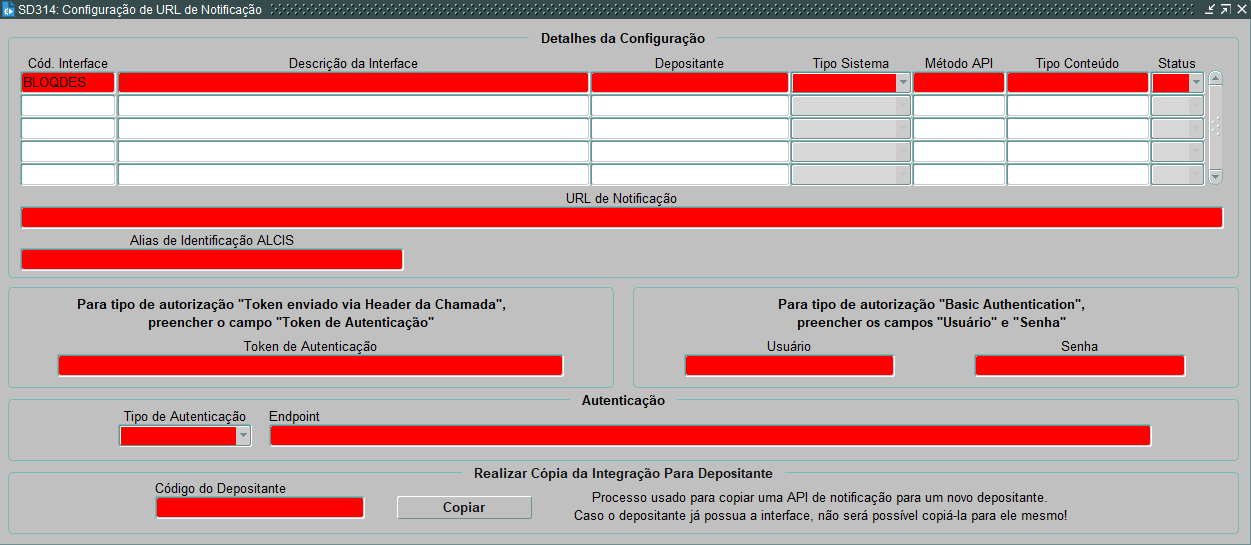Screen dimensions: 1251x545
Task: Click the 'Status' column header
Action: tap(1176, 63)
